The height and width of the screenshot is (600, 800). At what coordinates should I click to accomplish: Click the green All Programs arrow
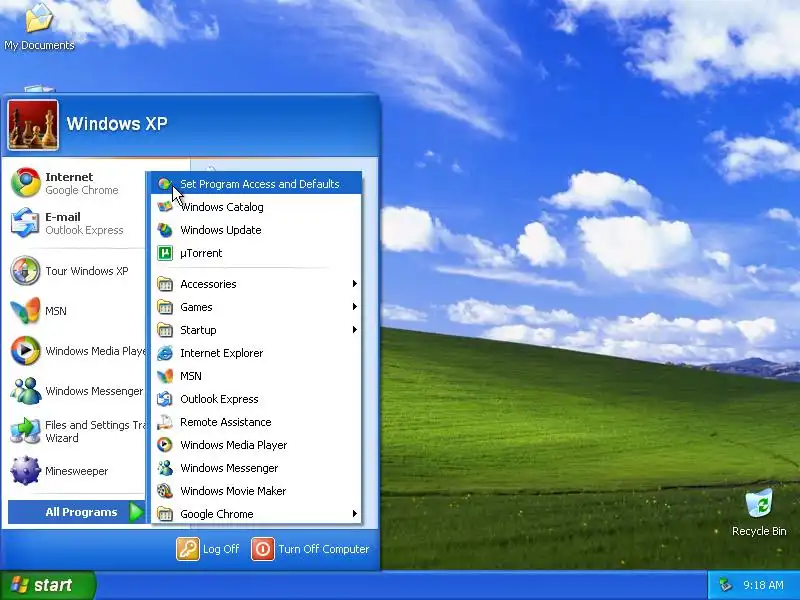pos(136,512)
